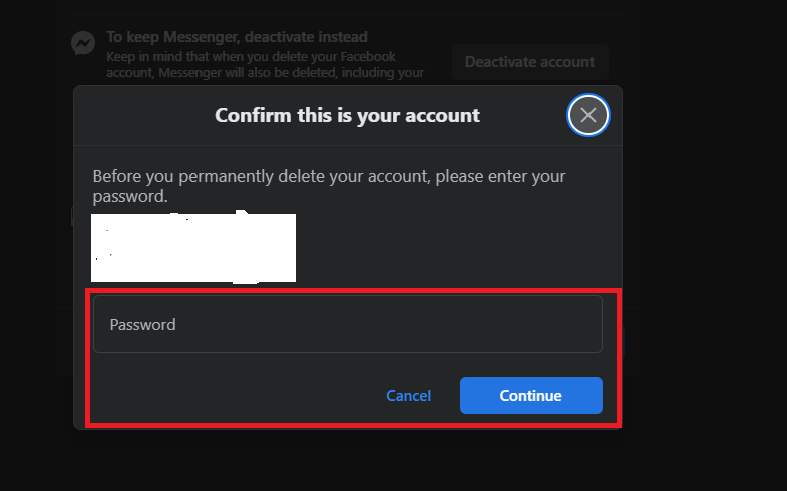Click the 'Confirm this is your account' title

point(347,115)
